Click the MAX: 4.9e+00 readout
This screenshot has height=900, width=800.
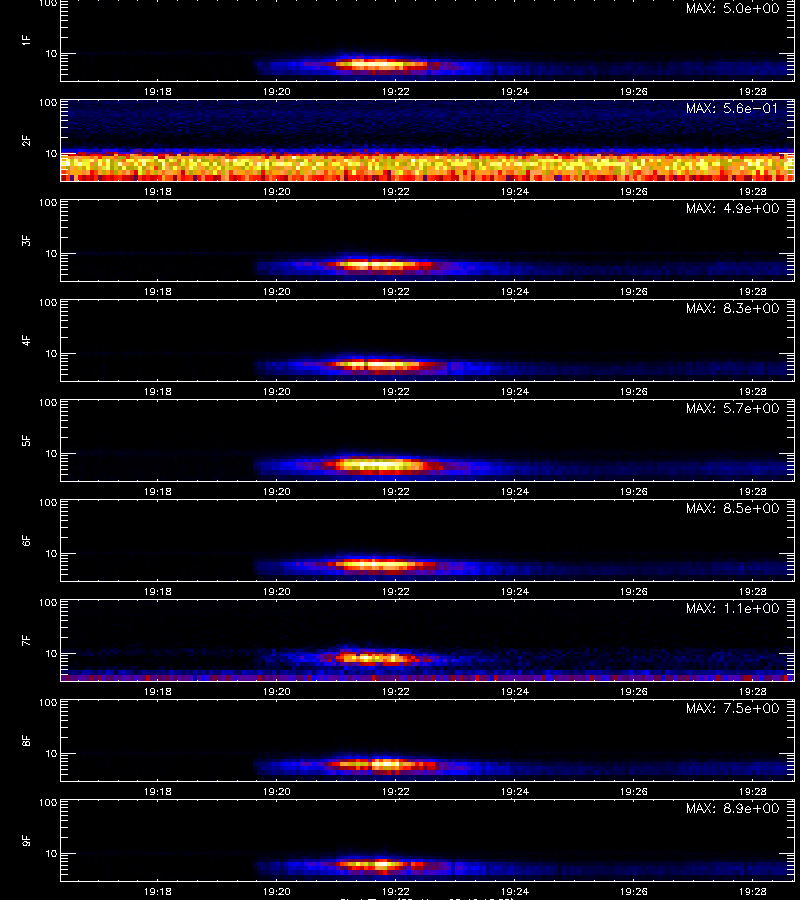tap(732, 208)
